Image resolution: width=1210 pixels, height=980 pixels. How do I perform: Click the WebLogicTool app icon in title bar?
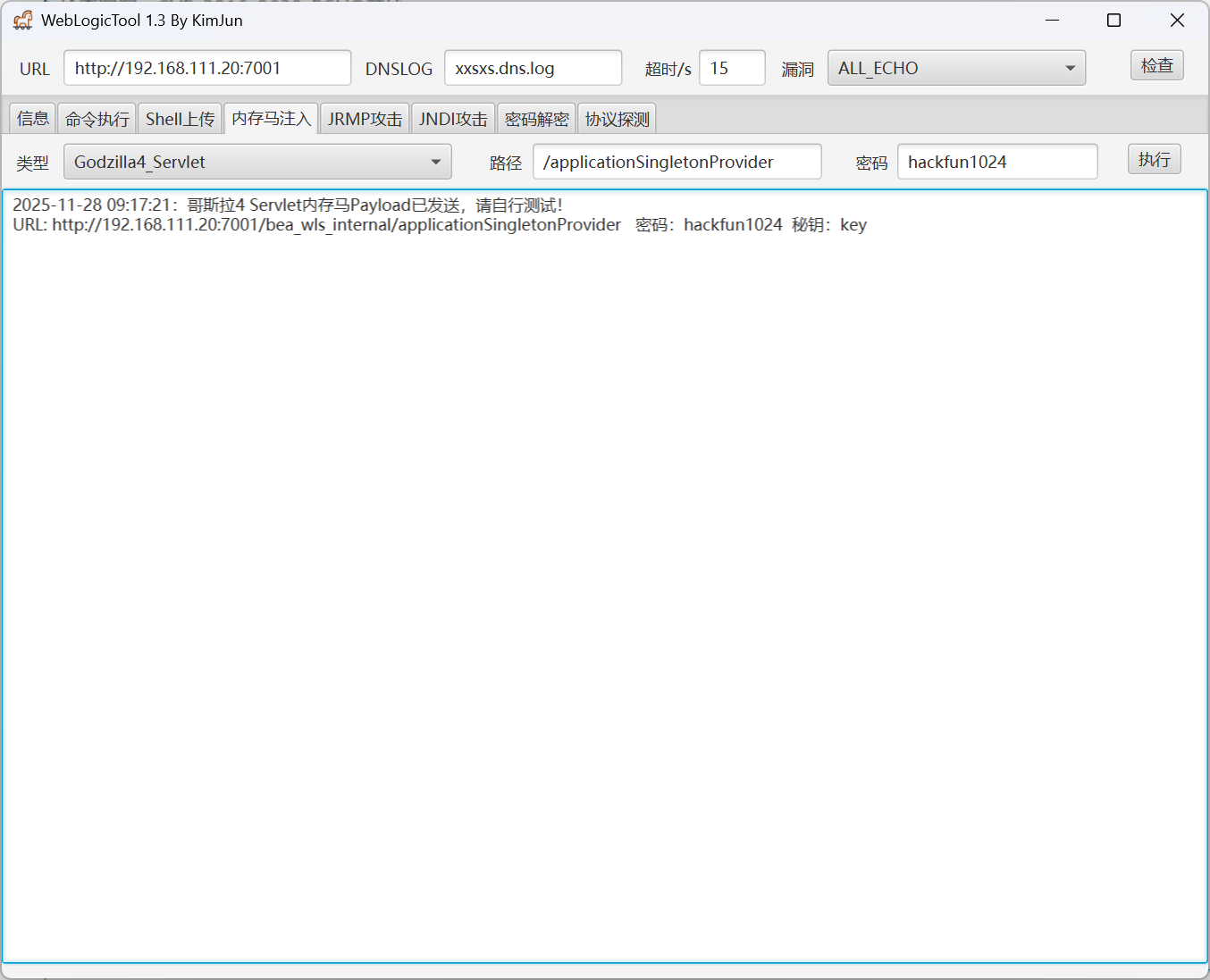click(x=23, y=20)
